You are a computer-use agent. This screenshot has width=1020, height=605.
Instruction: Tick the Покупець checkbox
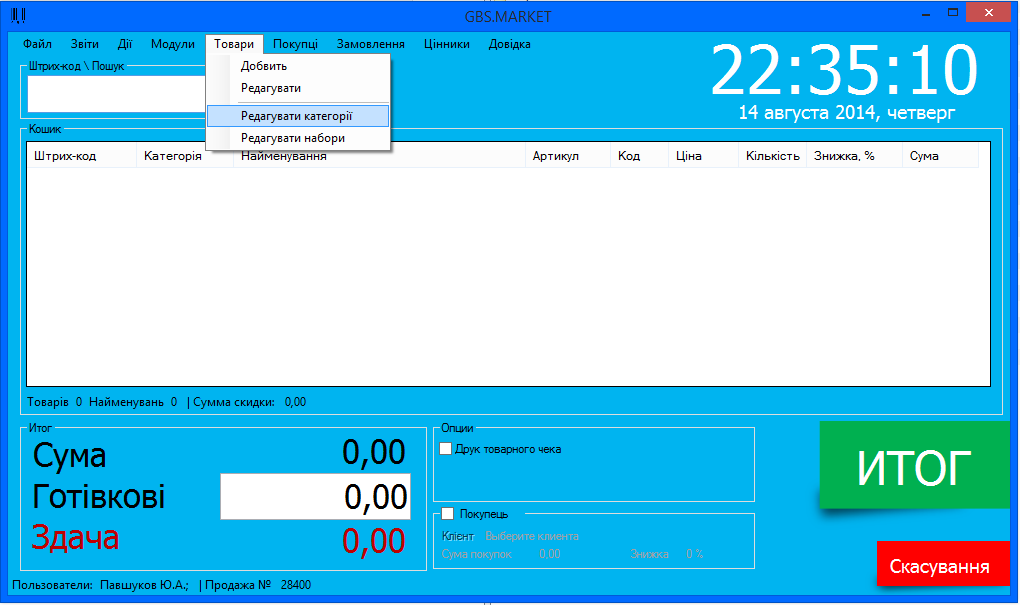tap(448, 514)
